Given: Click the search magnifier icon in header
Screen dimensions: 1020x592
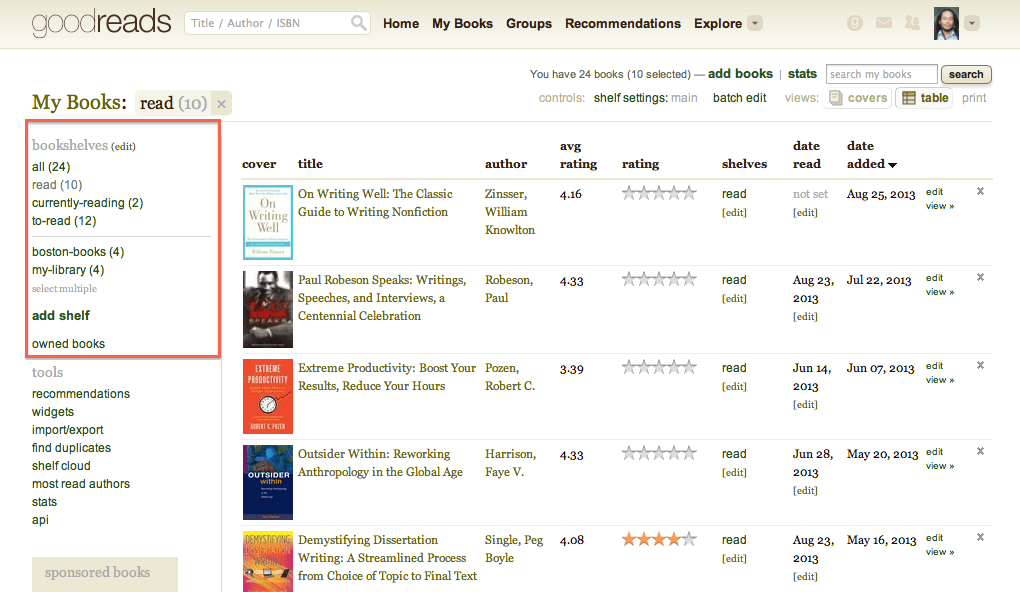Looking at the screenshot, I should click(358, 23).
